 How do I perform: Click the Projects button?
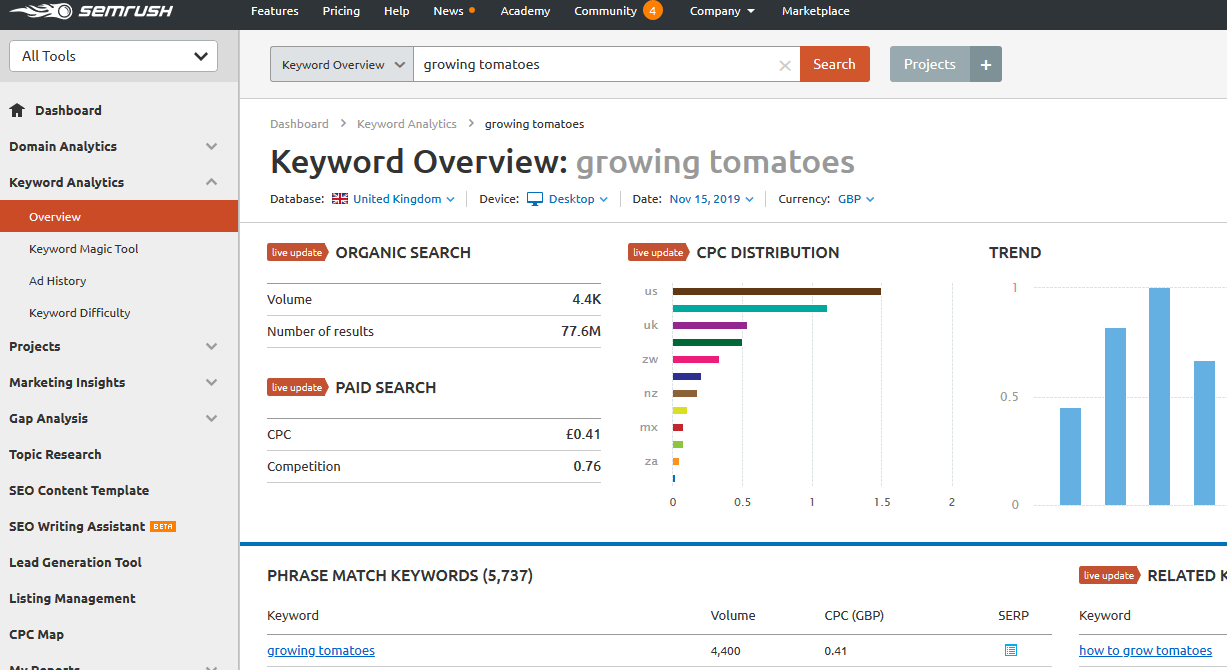(x=930, y=64)
